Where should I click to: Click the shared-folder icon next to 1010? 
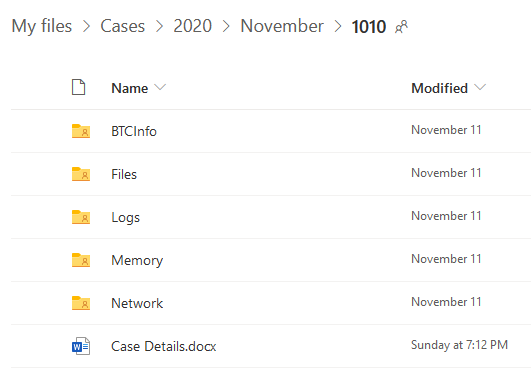click(x=401, y=27)
